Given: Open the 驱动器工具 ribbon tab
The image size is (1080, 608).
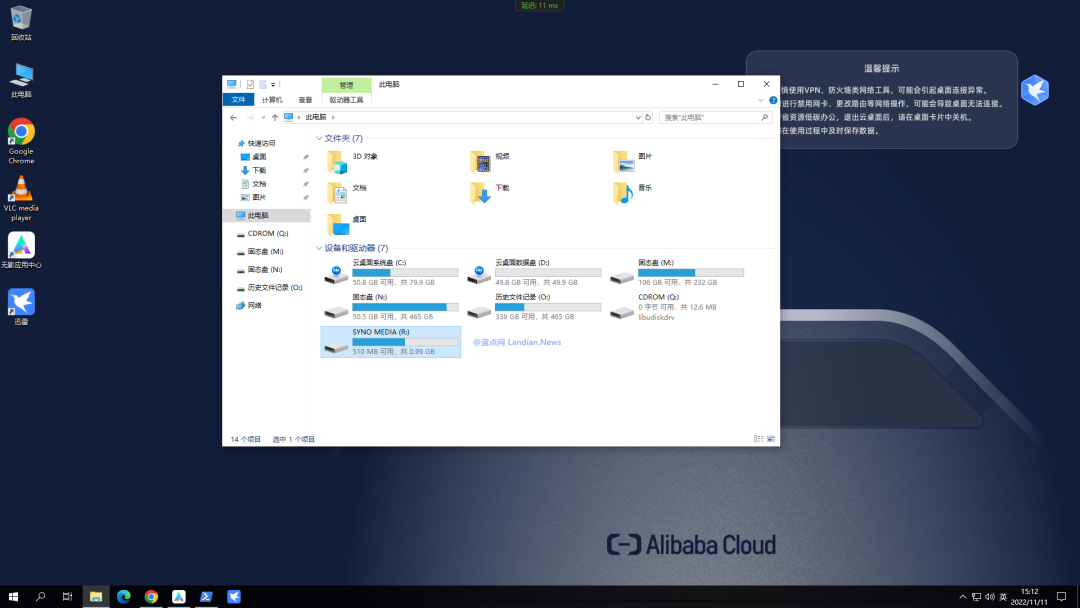Looking at the screenshot, I should pyautogui.click(x=346, y=100).
